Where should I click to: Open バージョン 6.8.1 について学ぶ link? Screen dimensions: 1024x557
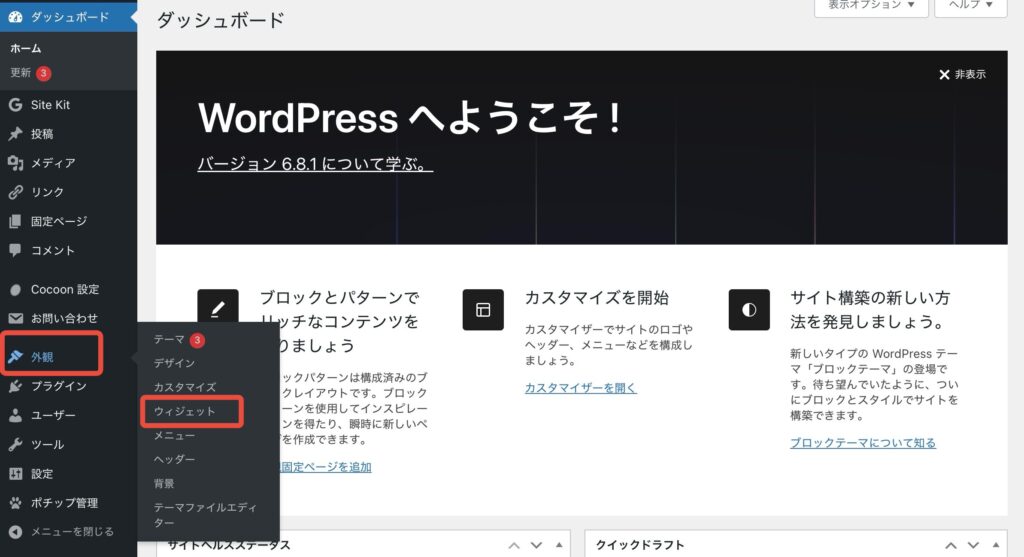pos(315,163)
